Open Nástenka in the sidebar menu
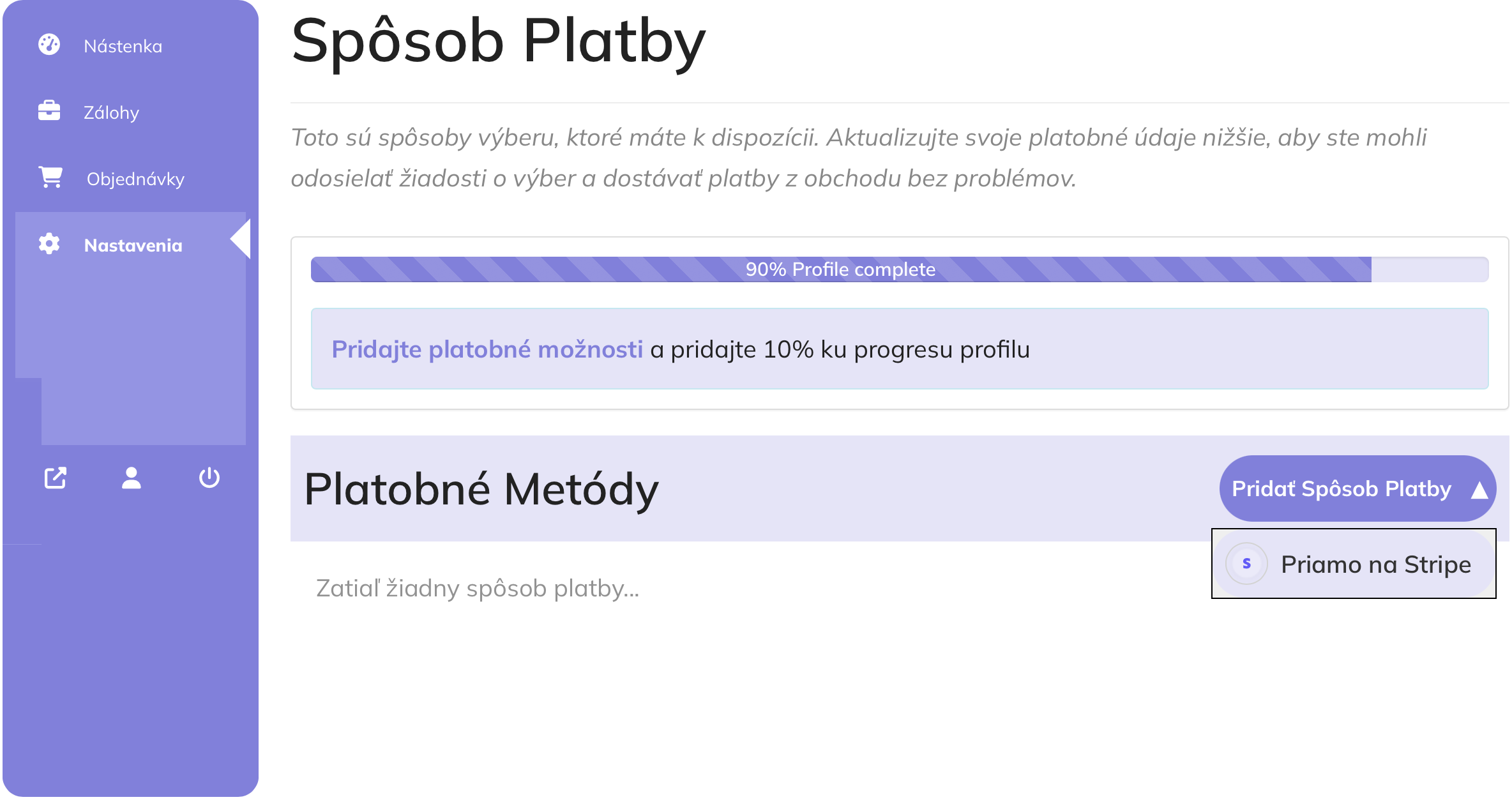Image resolution: width=1512 pixels, height=802 pixels. click(x=123, y=46)
